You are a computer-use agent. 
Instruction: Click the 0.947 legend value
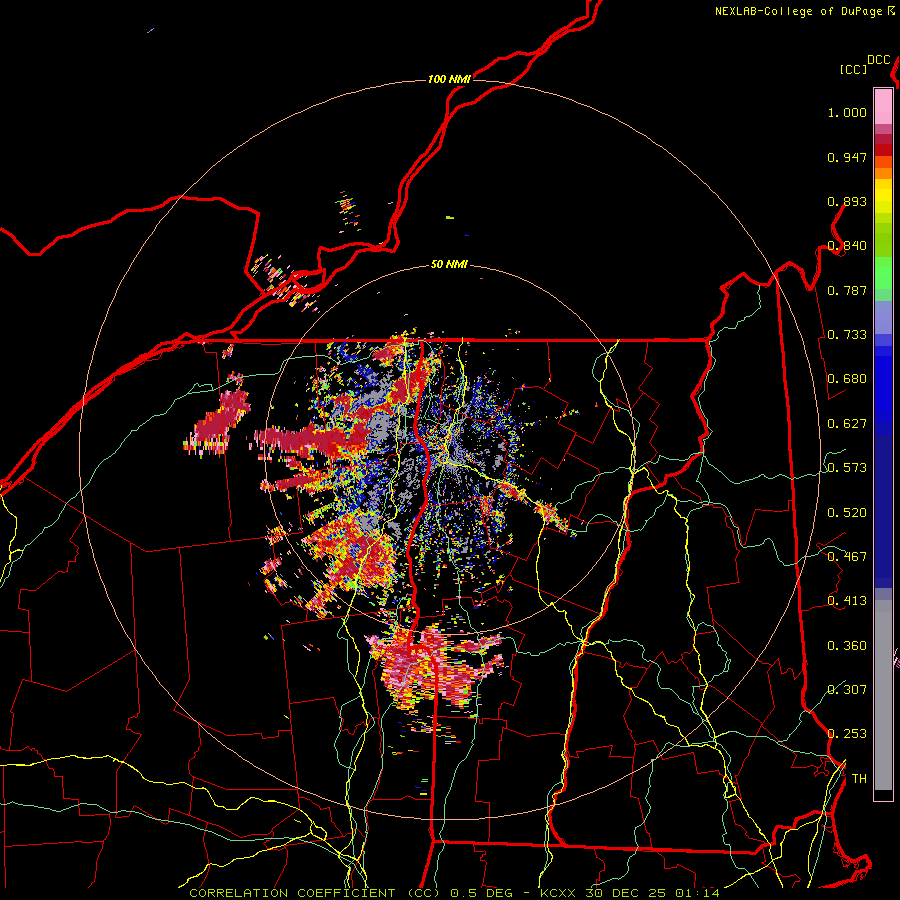847,157
